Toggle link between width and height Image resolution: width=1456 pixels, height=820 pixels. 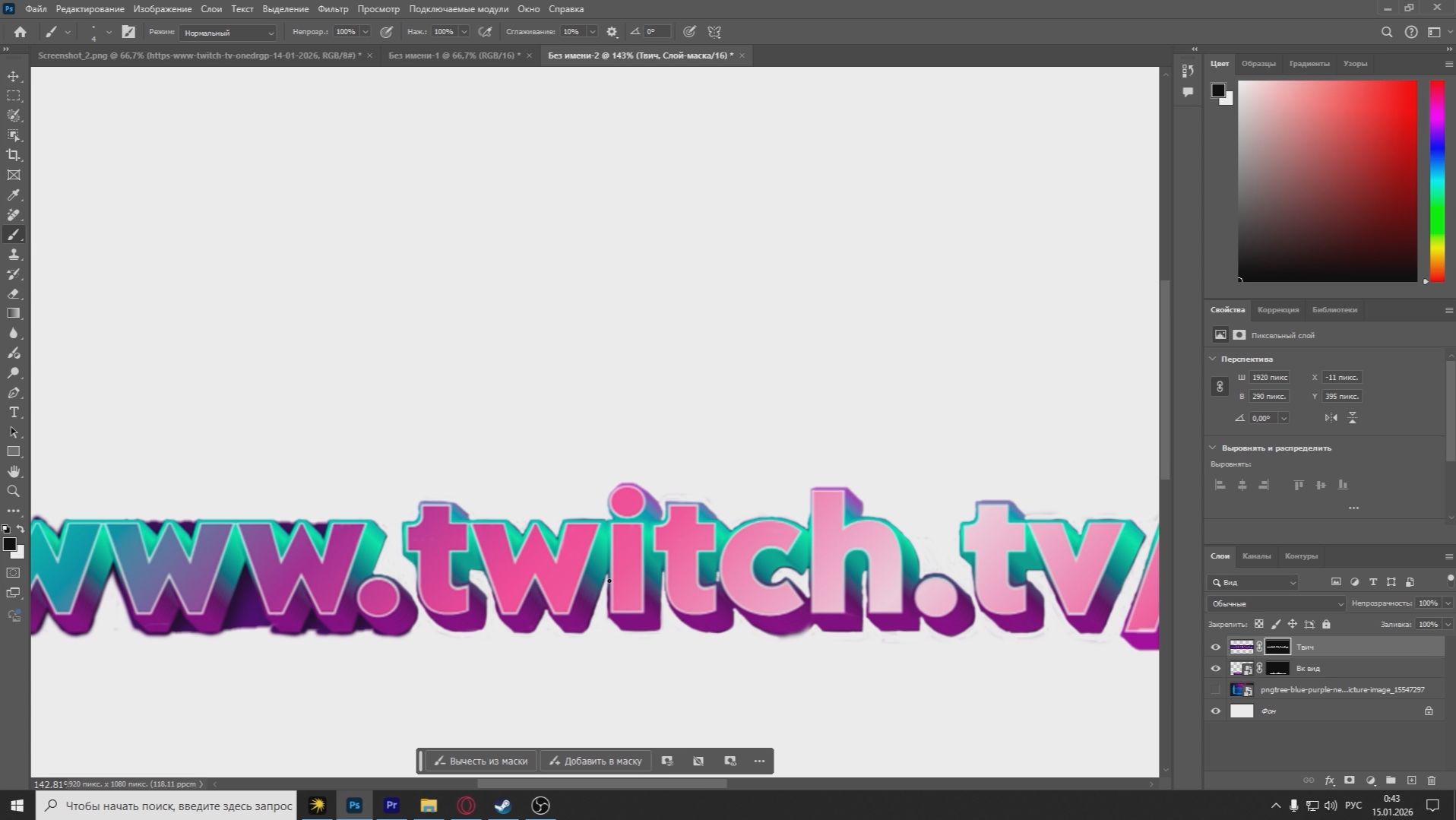[x=1220, y=387]
